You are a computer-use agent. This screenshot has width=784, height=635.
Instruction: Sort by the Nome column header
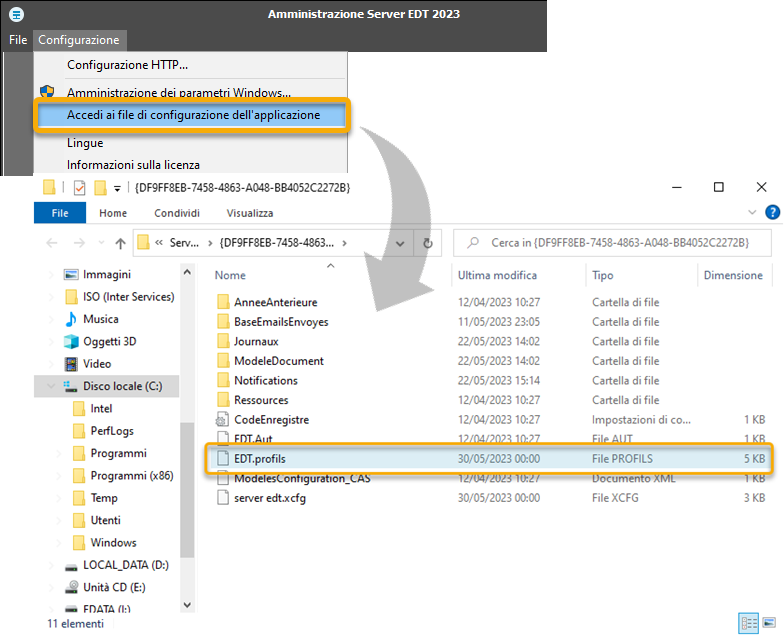(230, 275)
